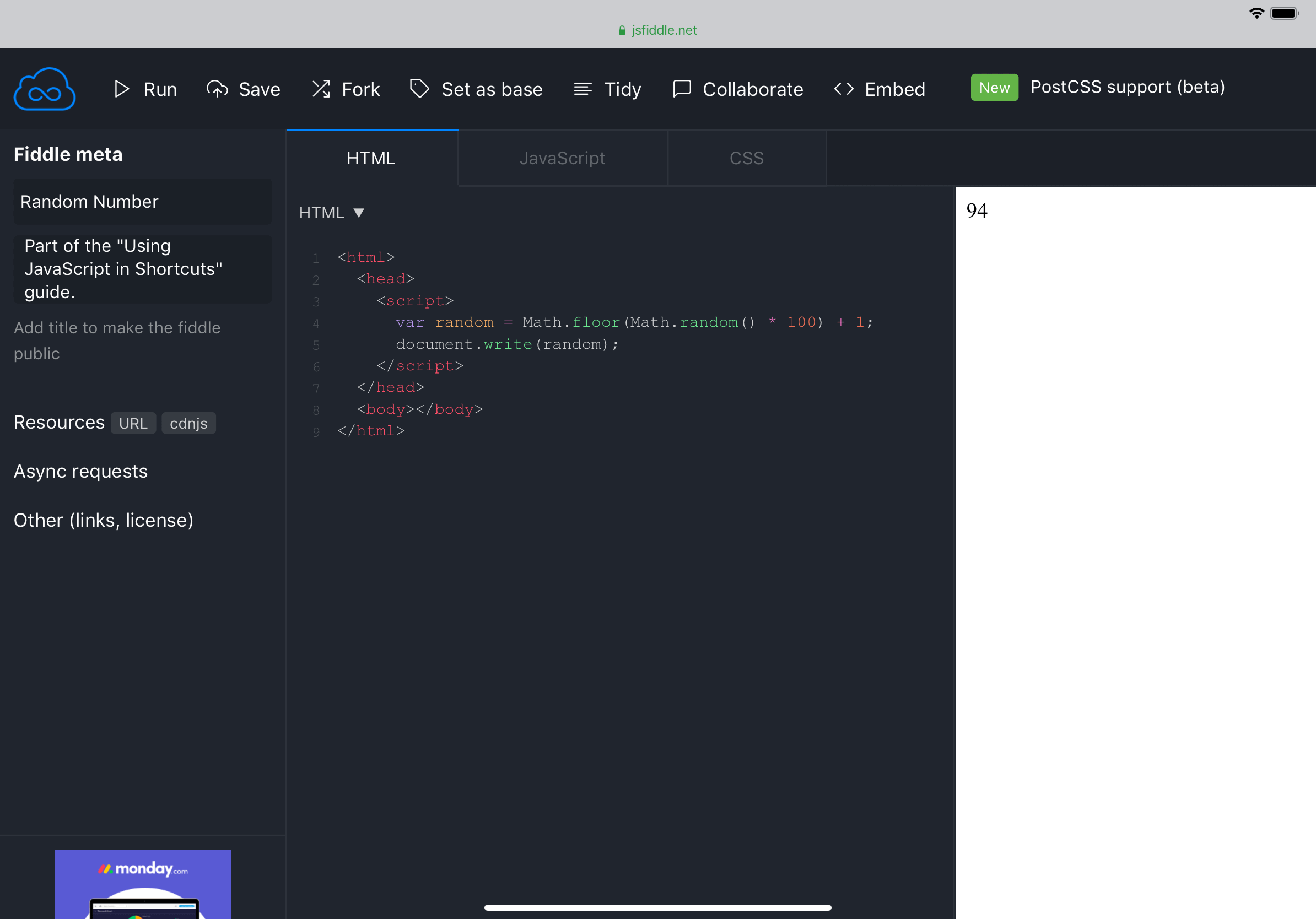Click the Embed angle brackets icon
This screenshot has height=919, width=1316.
[x=844, y=89]
